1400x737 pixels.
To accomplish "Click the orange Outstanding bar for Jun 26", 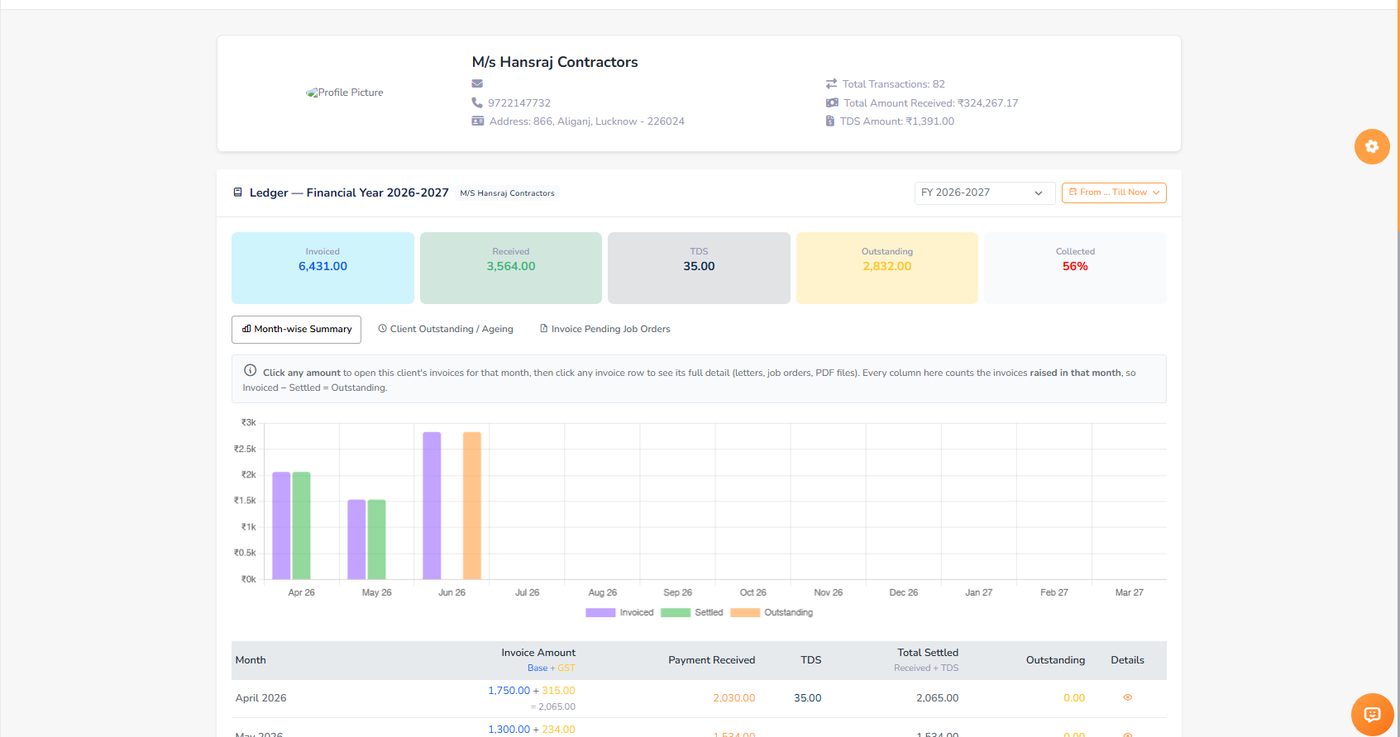I will coord(472,506).
